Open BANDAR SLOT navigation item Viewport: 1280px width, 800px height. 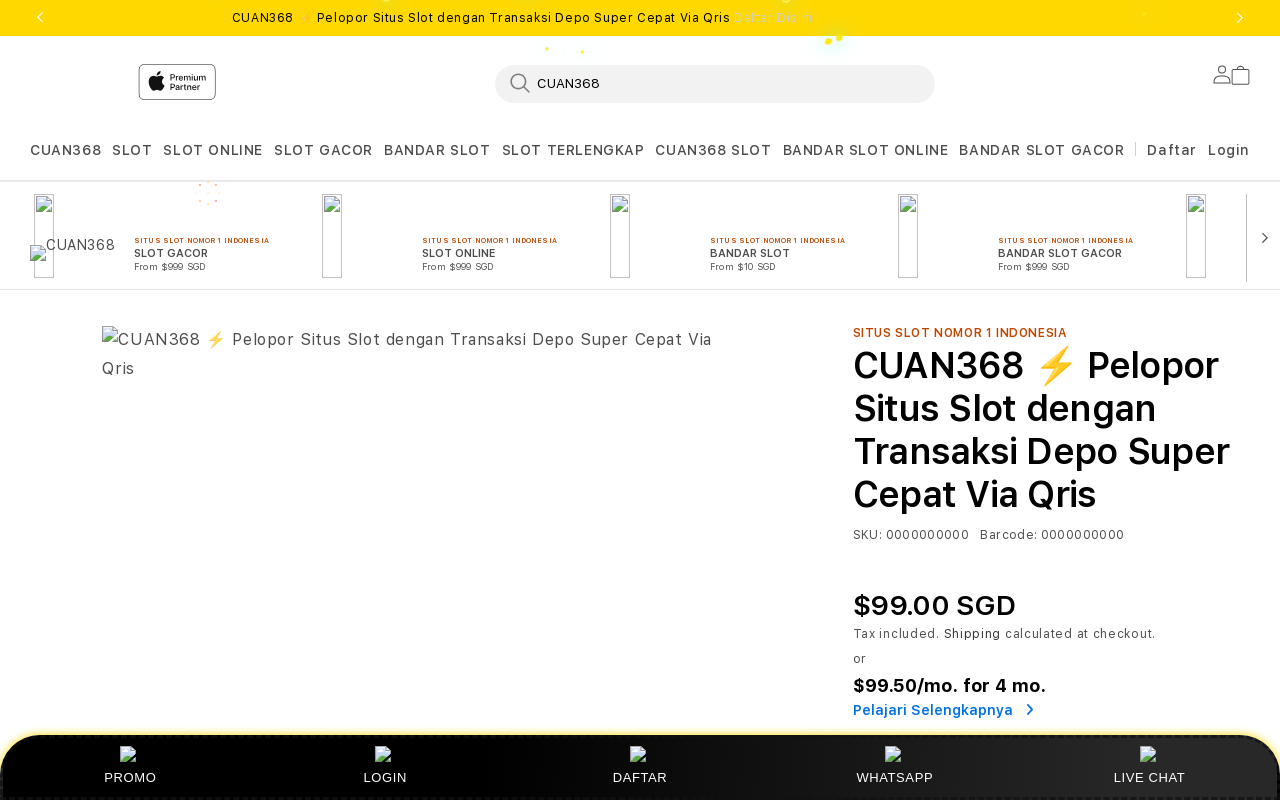point(437,150)
